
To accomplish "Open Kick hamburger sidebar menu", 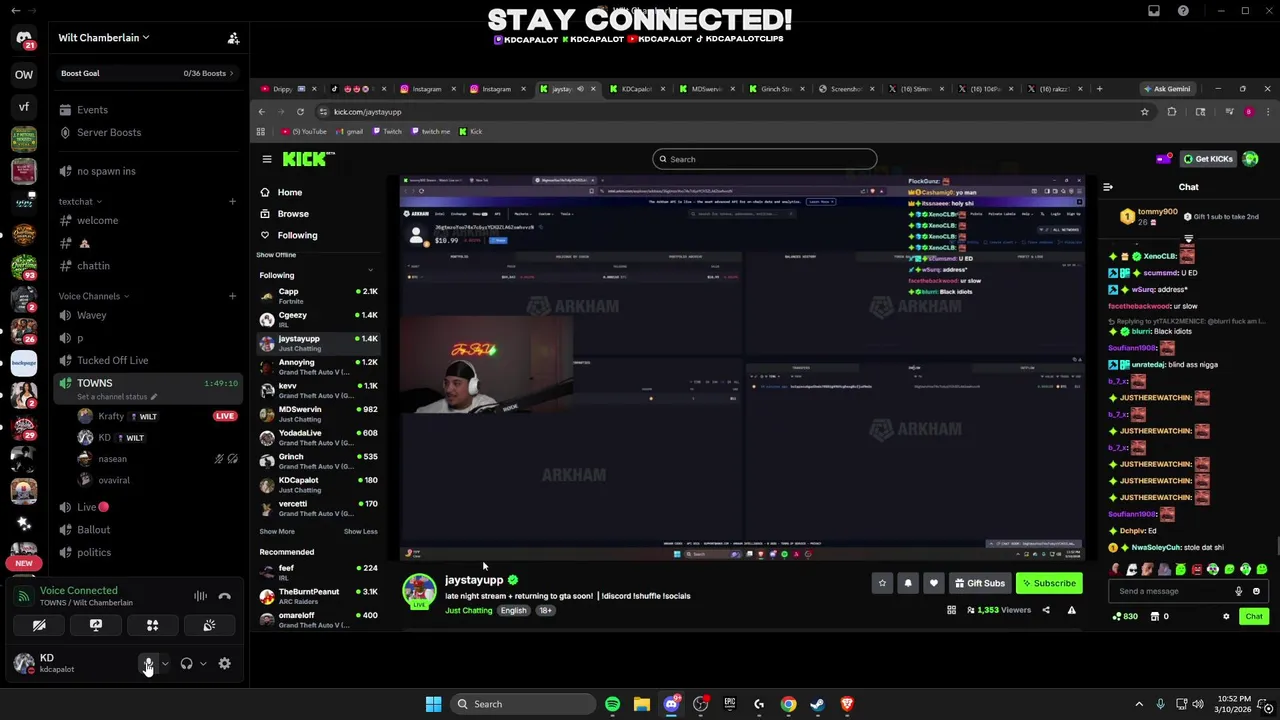I will click(267, 159).
